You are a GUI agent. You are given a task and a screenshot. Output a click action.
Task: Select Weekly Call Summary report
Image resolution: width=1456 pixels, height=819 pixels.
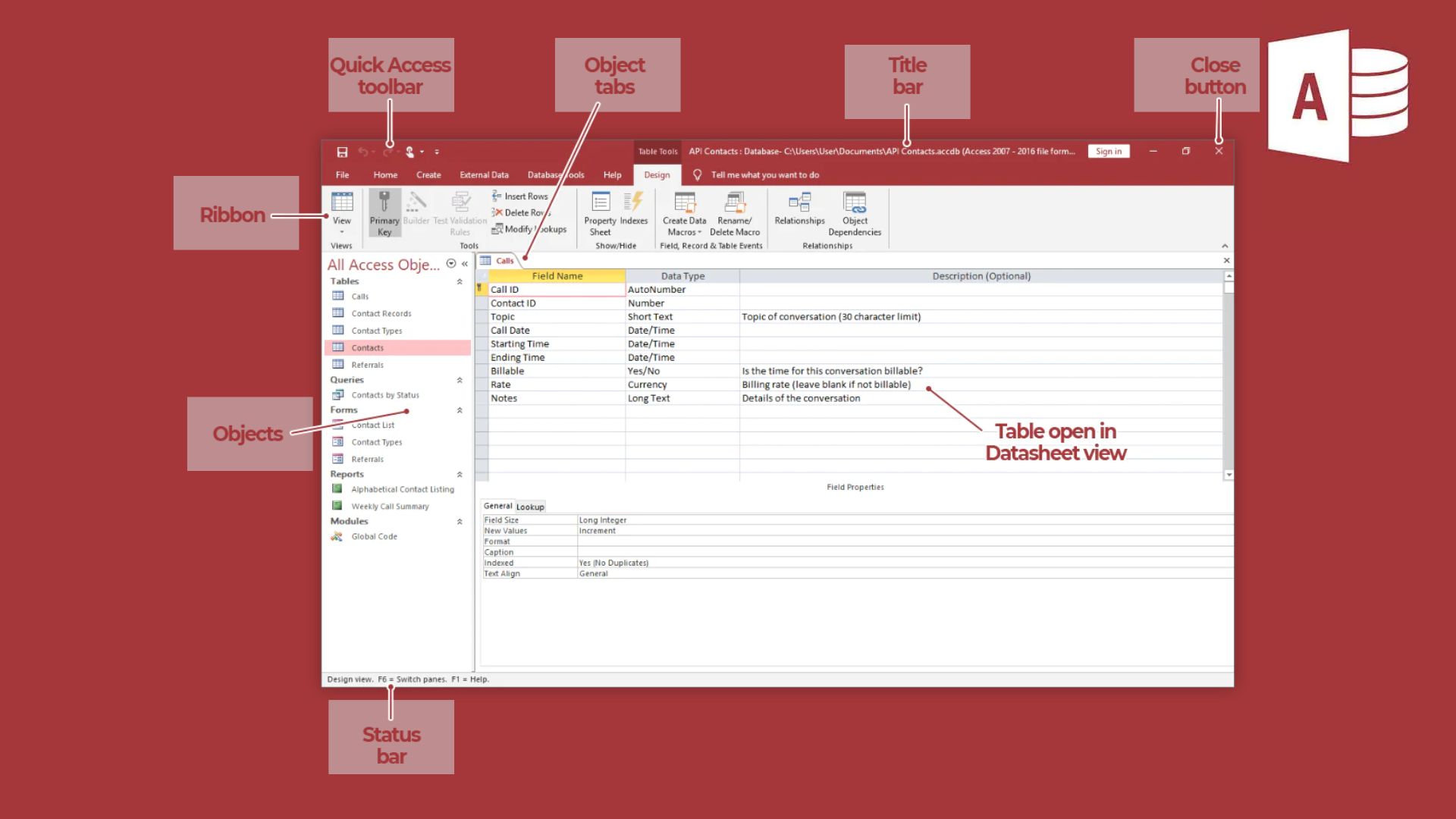[390, 507]
